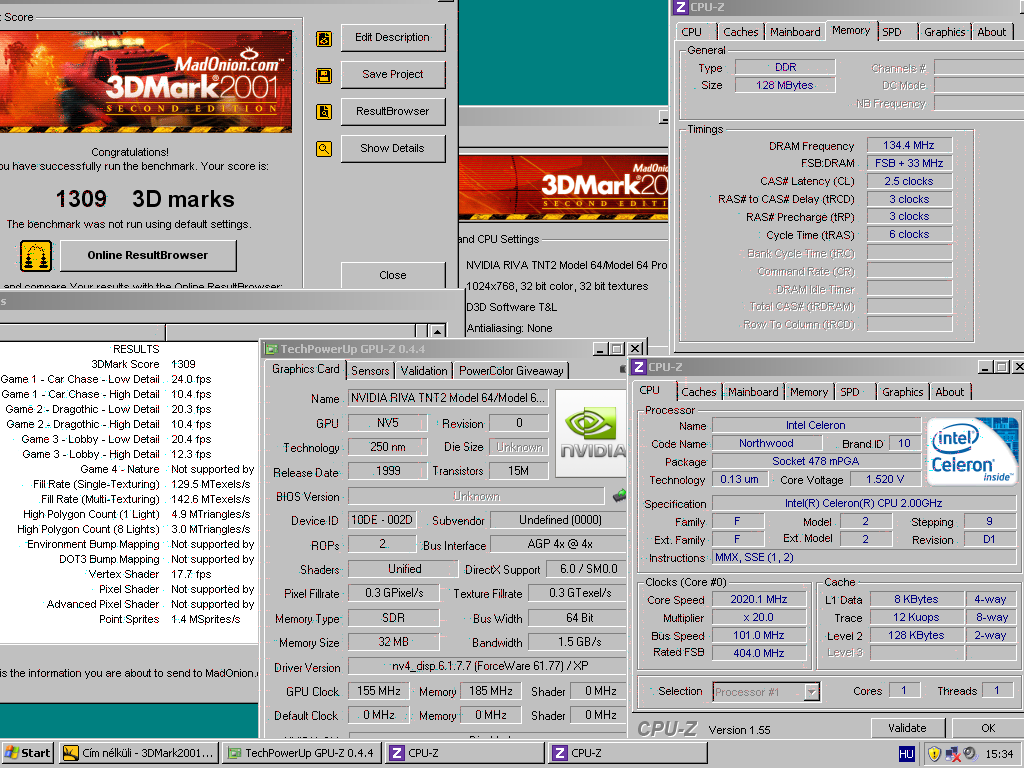
Task: Open Mainboard tab in lower CPU-Z window
Action: click(x=753, y=392)
